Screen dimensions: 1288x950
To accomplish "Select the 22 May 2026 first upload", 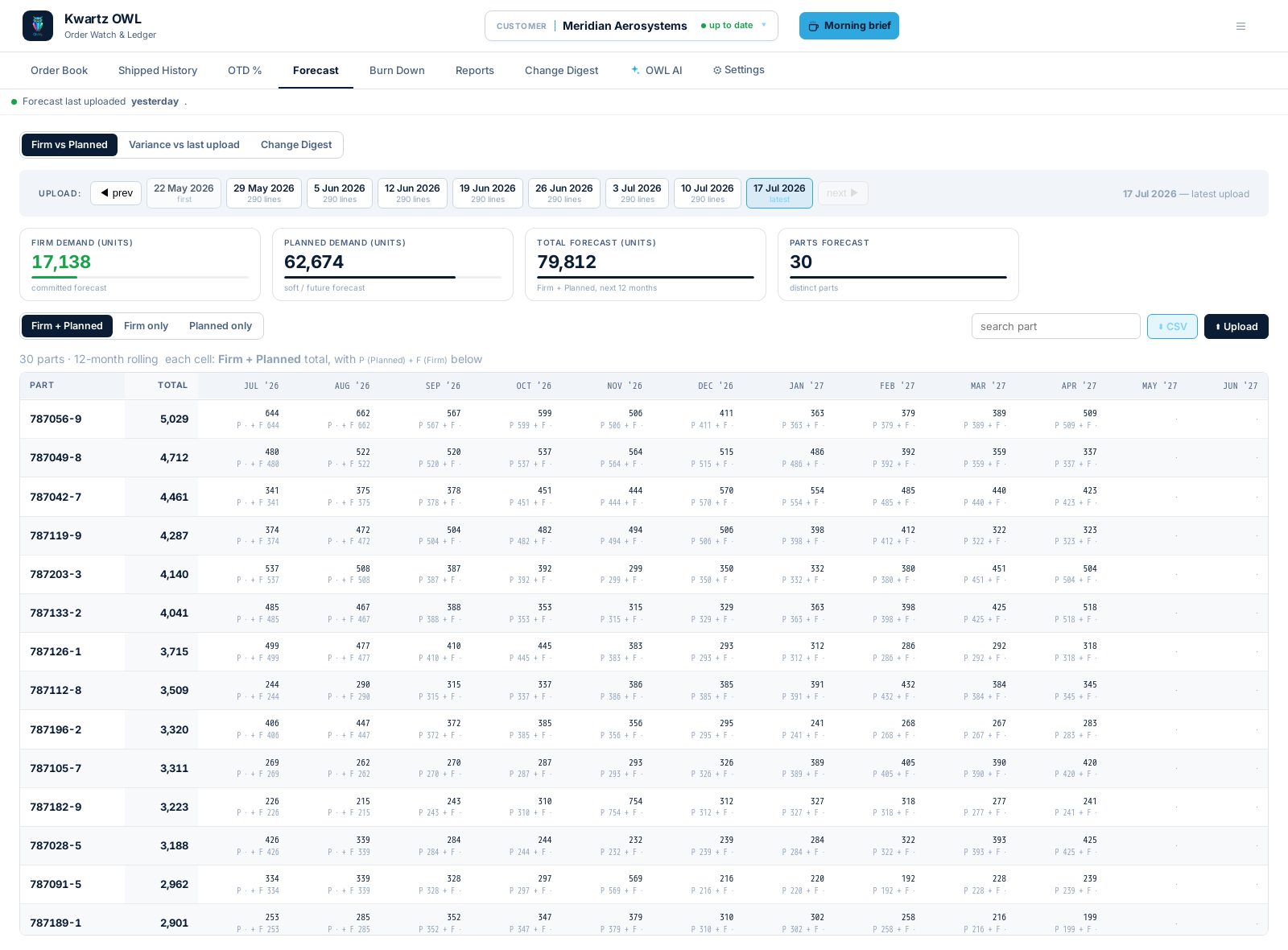I will point(184,193).
